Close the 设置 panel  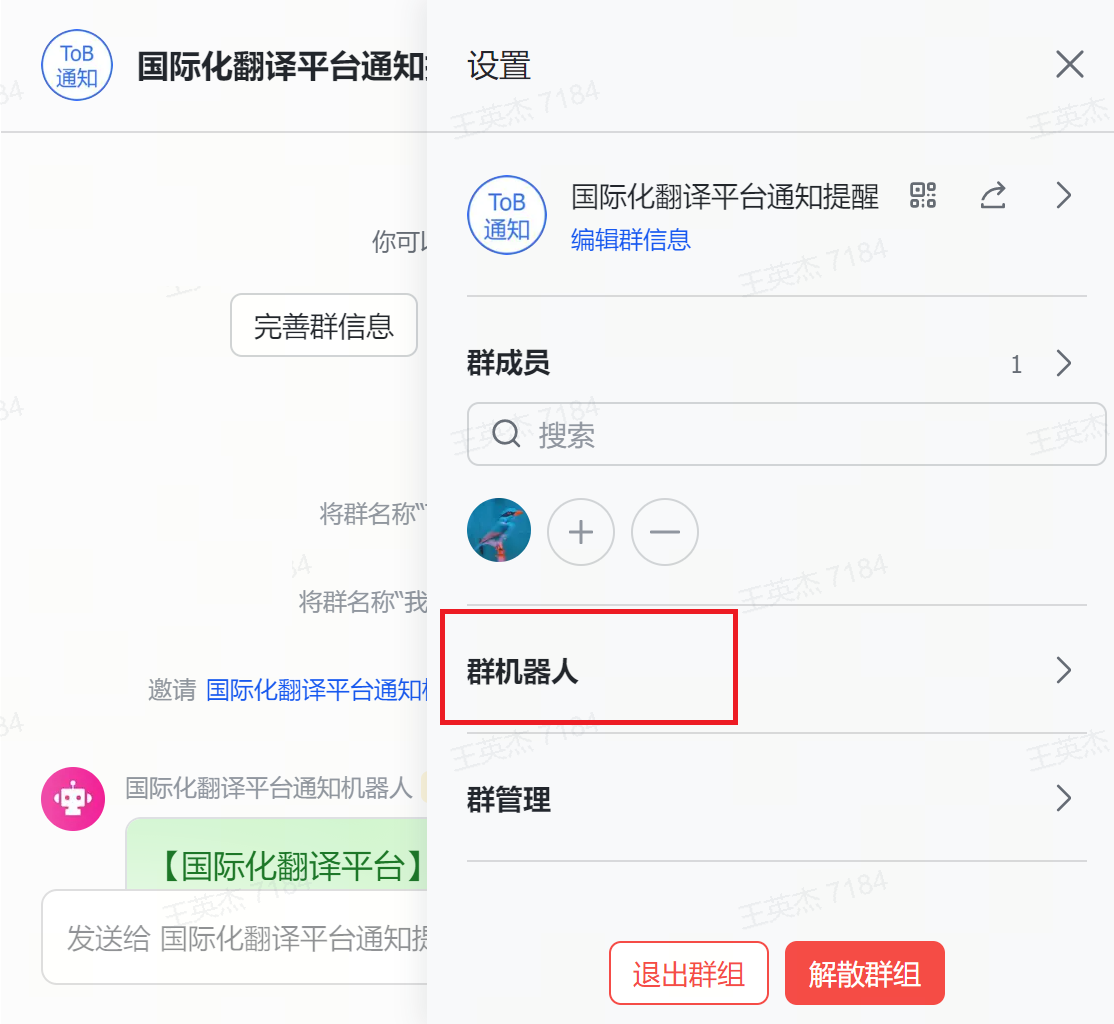1069,66
